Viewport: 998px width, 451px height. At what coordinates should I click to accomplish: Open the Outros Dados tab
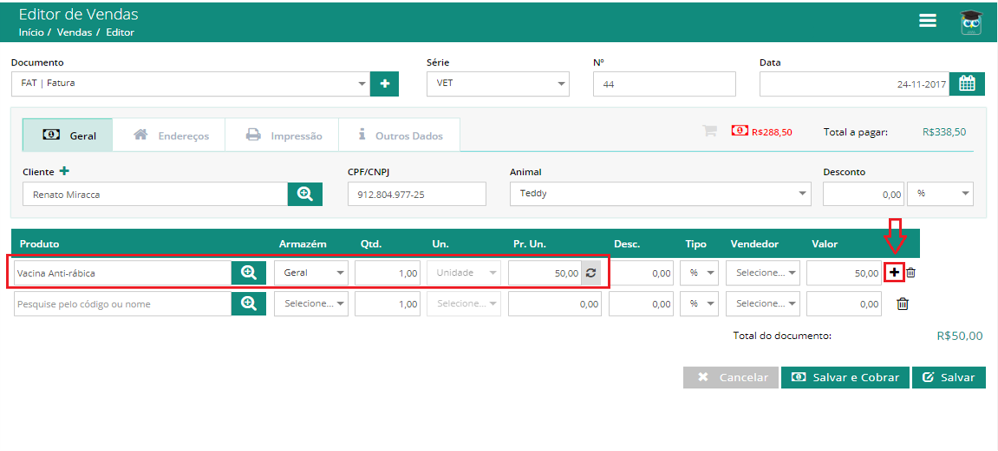click(399, 135)
